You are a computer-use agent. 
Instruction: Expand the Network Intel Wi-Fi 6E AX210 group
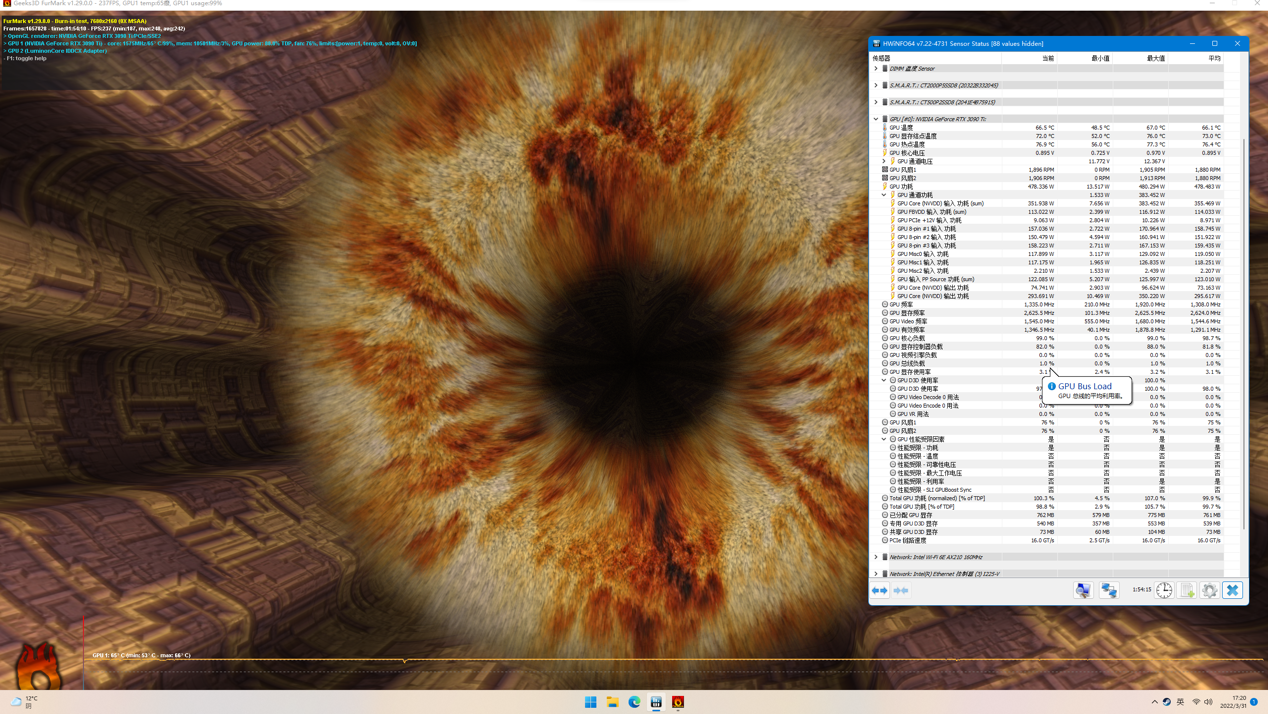[876, 557]
